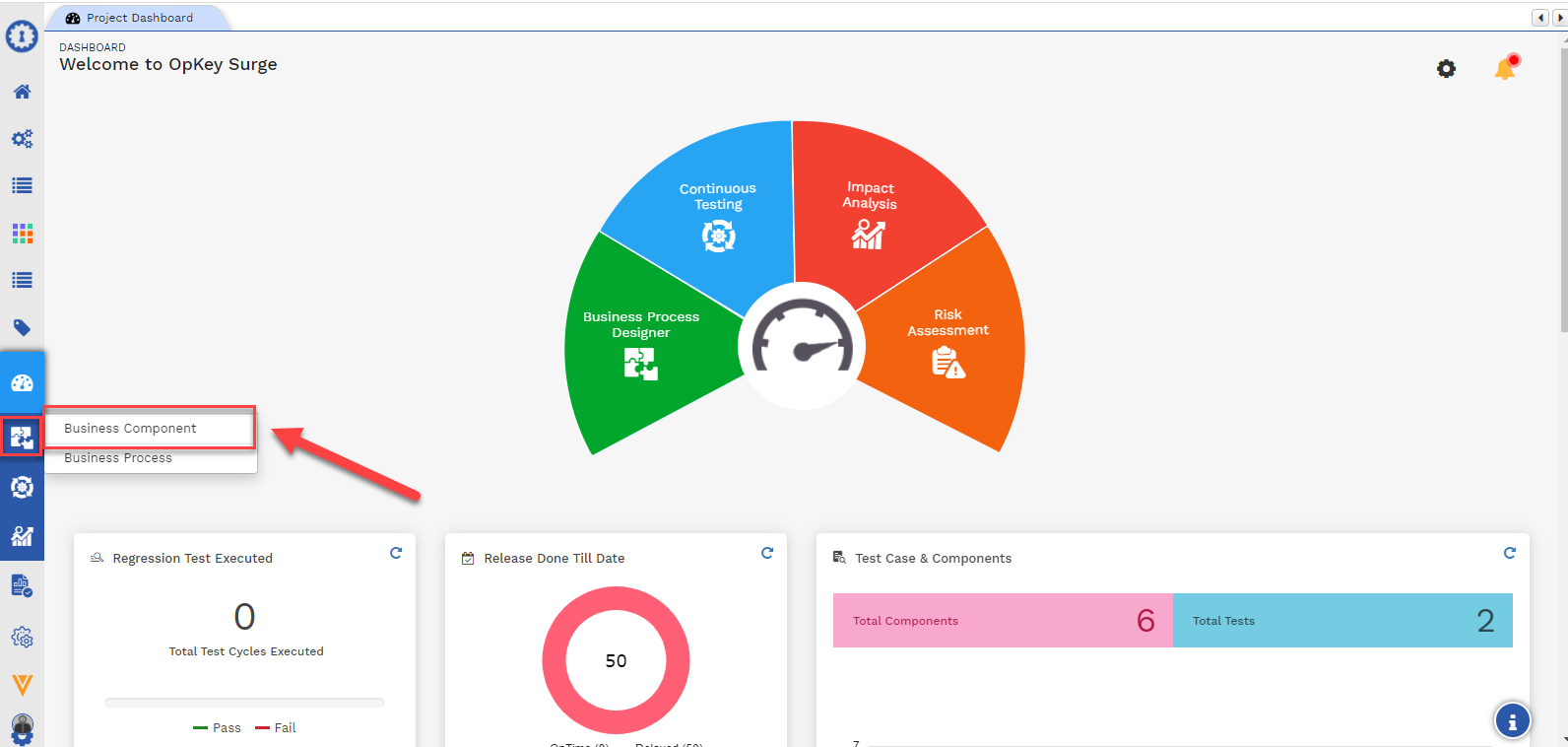The image size is (1568, 747).
Task: Click the 'Test Case & Components' title
Action: point(934,559)
